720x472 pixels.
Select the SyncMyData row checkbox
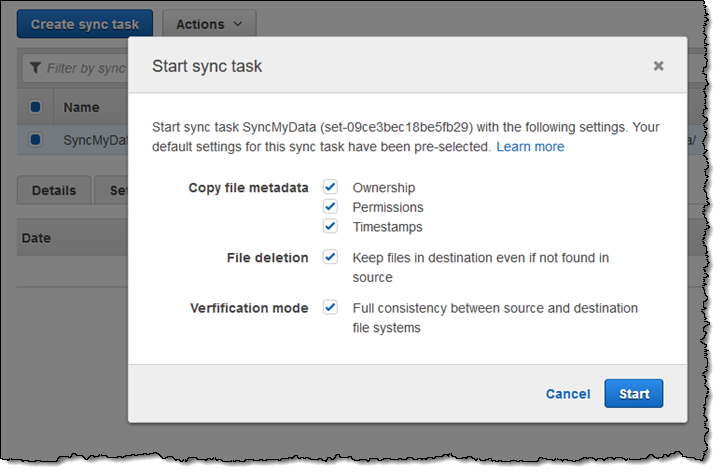coord(35,140)
